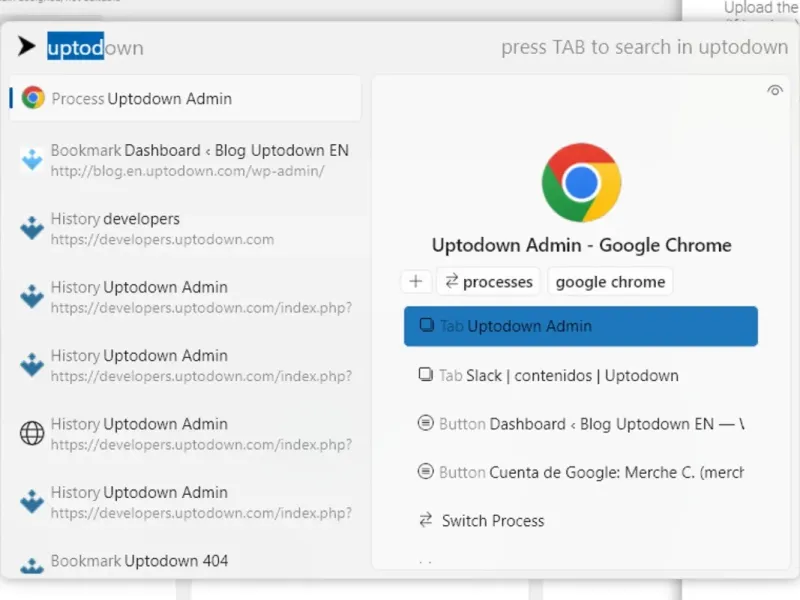Screen dimensions: 800x600
Task: Open History developers entry
Action: pos(185,229)
